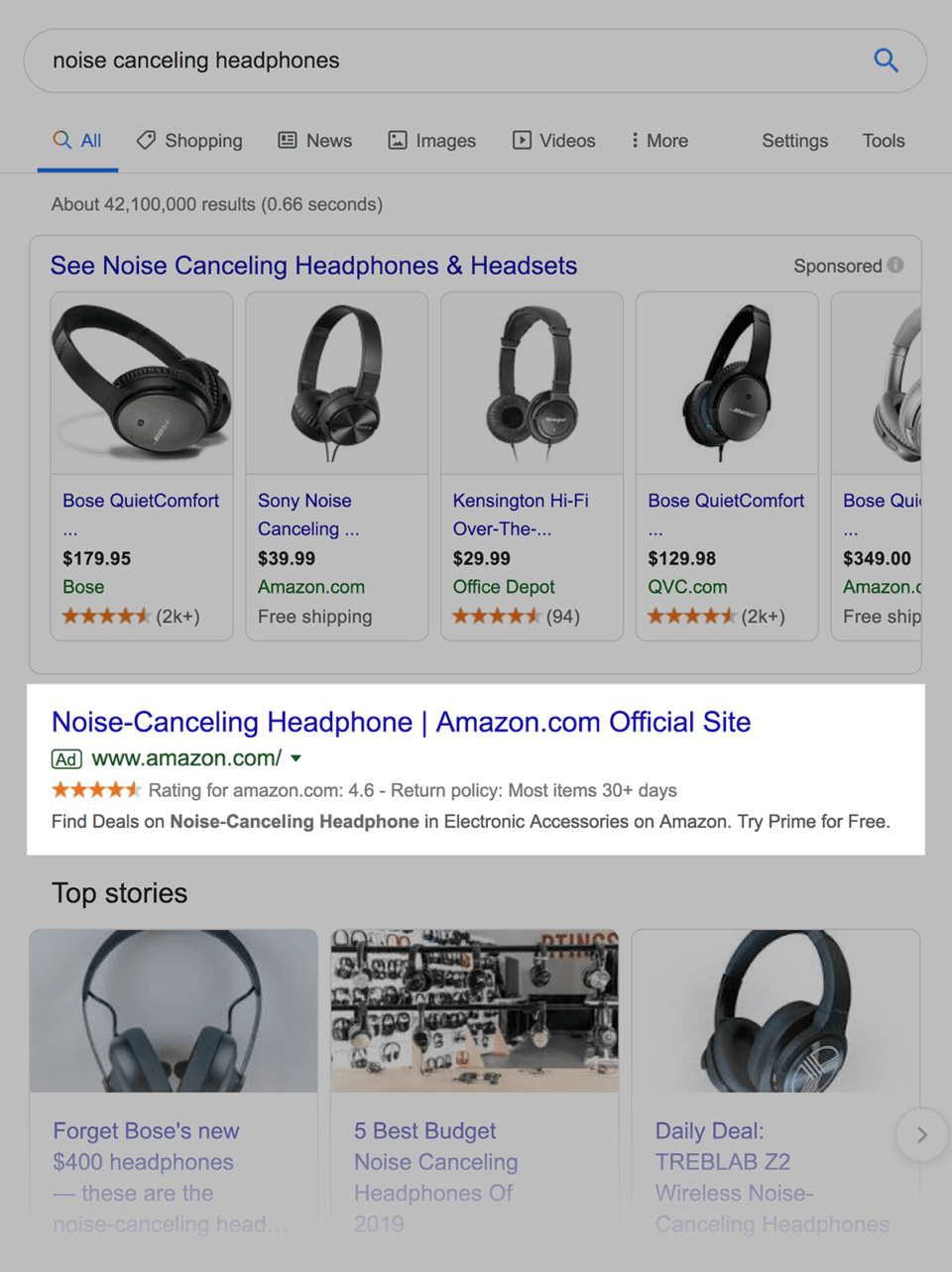
Task: Click the $39.99 price on the Sony card
Action: (287, 558)
